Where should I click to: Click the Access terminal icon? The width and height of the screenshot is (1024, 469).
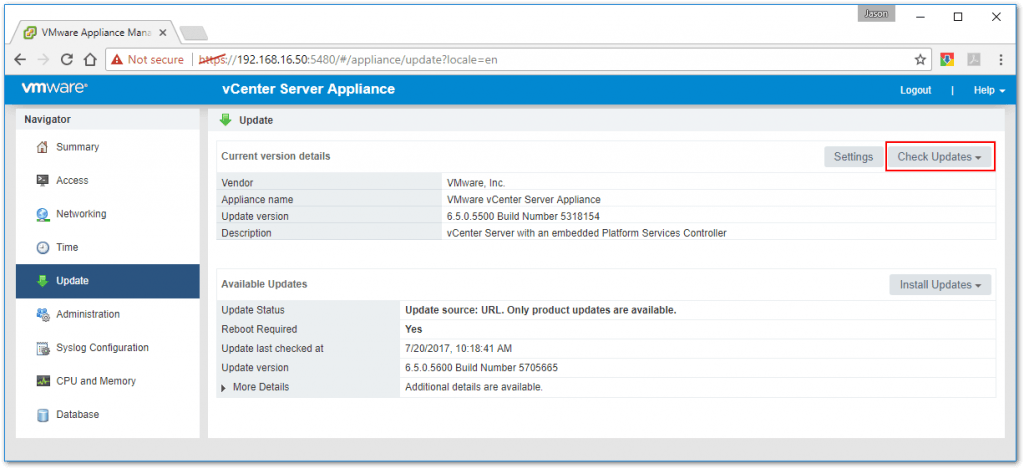pyautogui.click(x=42, y=181)
